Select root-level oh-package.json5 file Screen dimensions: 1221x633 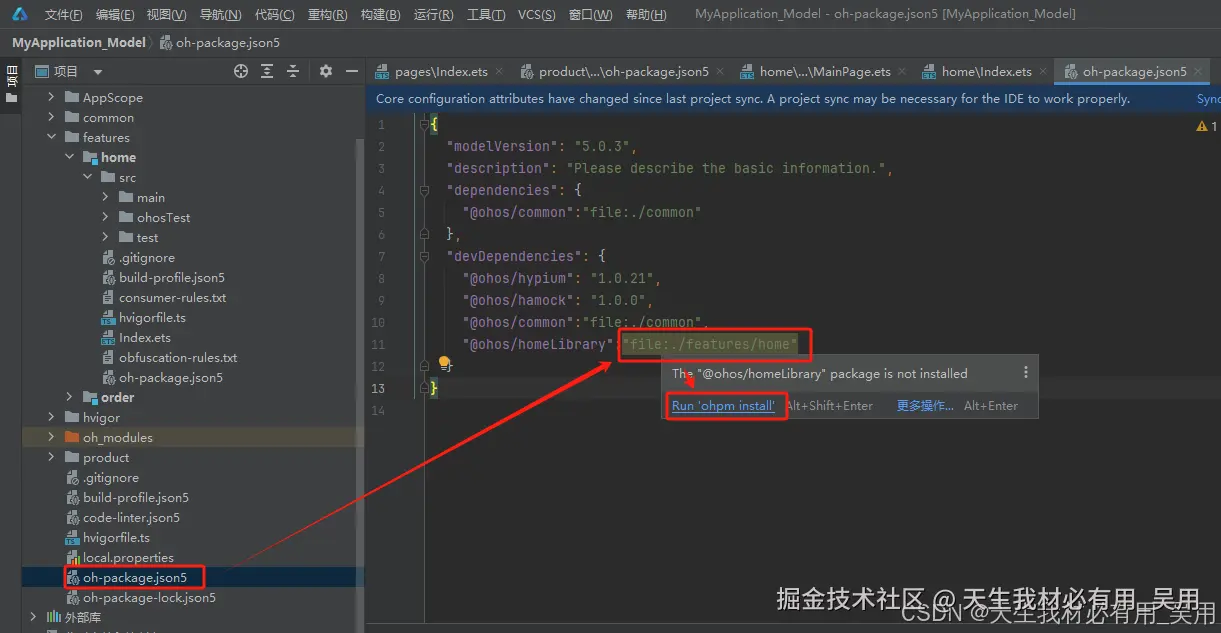click(x=135, y=578)
